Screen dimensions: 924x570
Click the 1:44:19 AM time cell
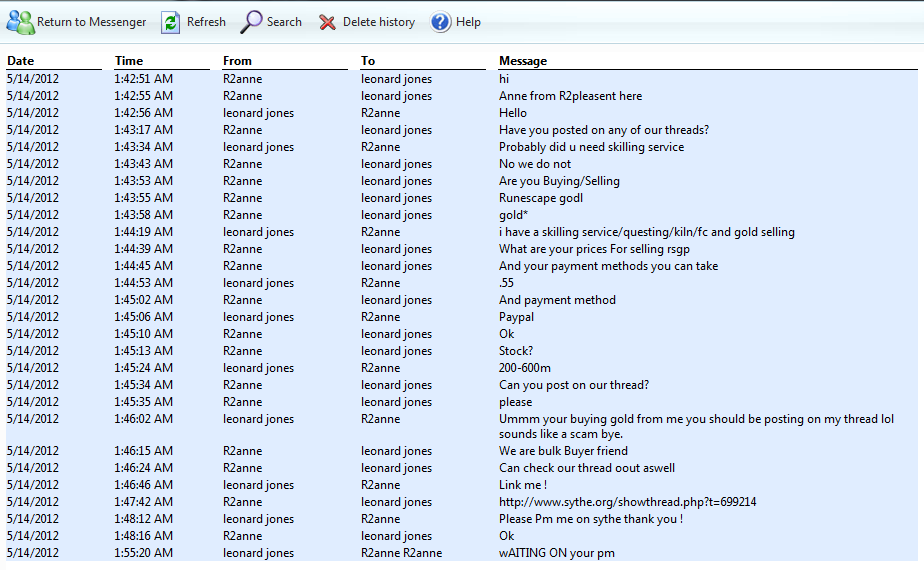143,232
